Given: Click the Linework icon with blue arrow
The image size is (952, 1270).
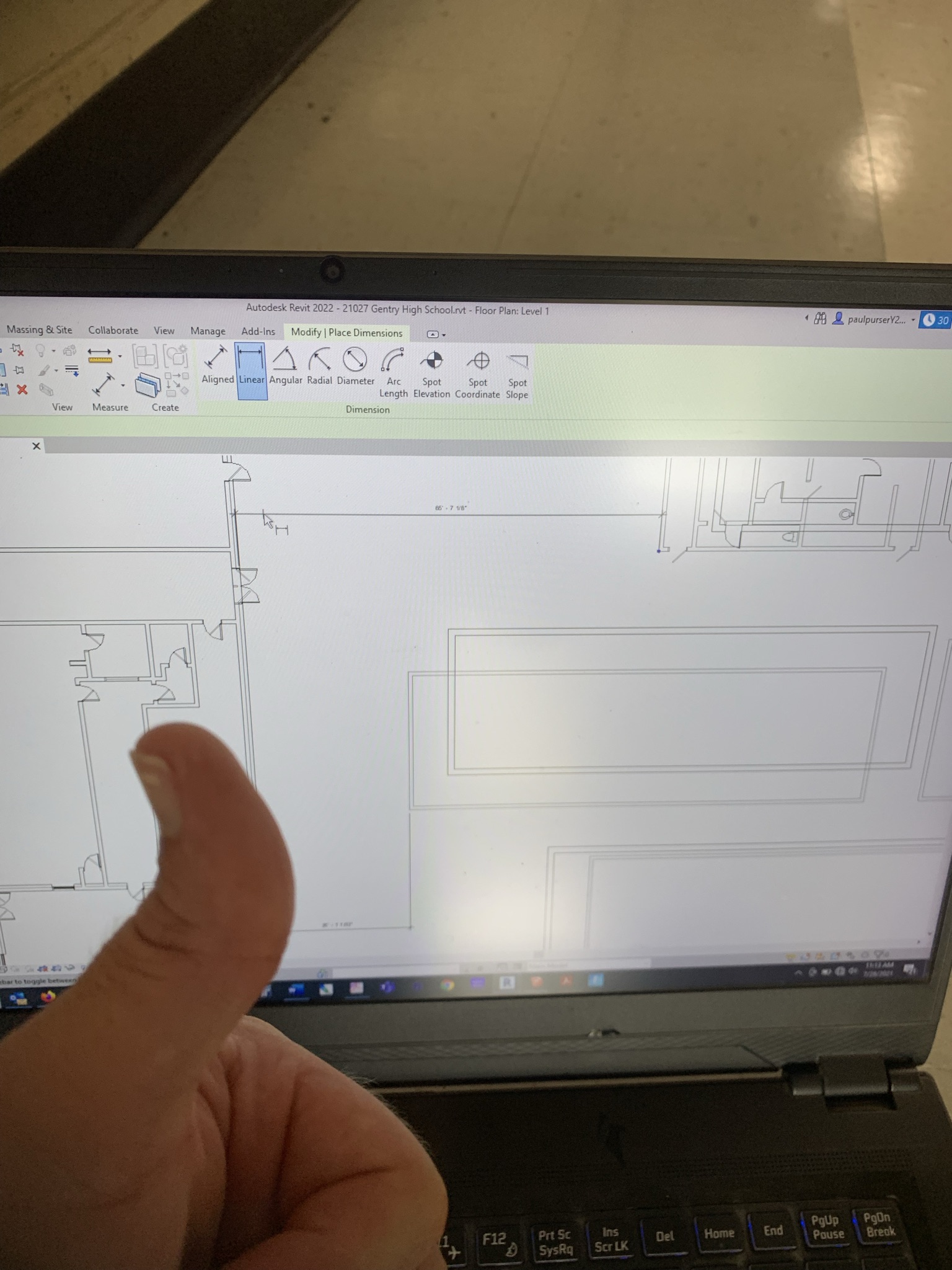Looking at the screenshot, I should tap(72, 371).
